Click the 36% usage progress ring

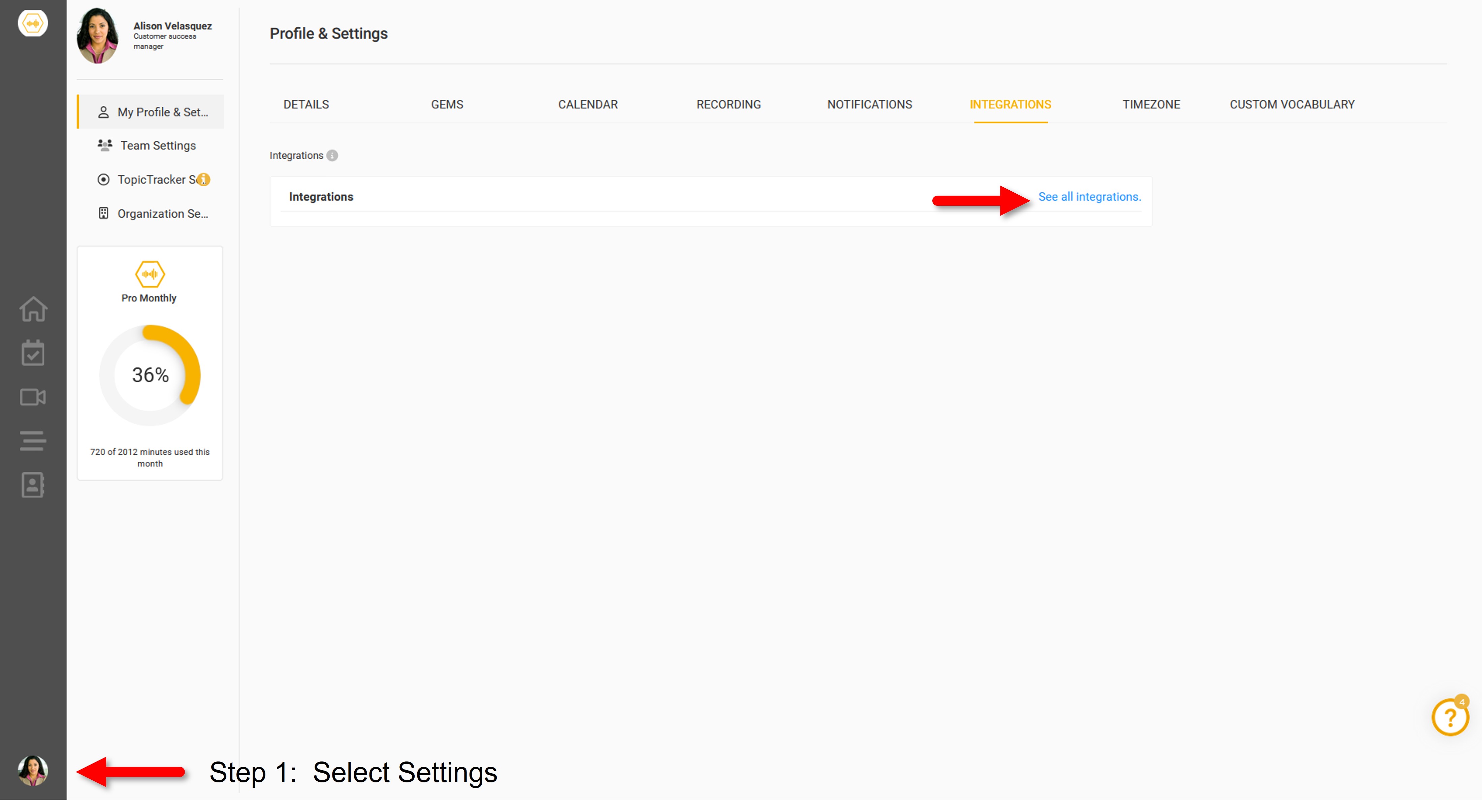[150, 375]
